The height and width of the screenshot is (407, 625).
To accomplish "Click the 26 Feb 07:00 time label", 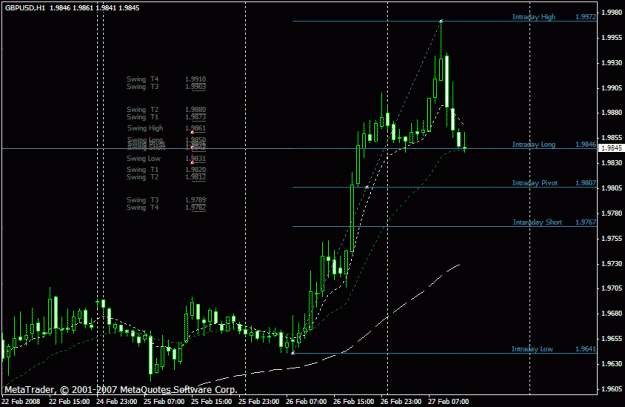I will [306, 401].
